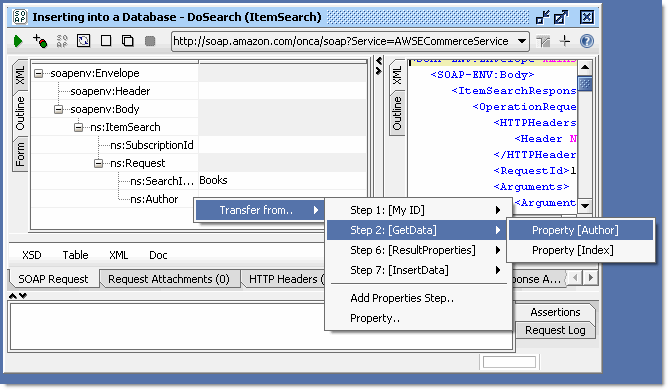Open Step 7: [InsertData] submenu

[418, 270]
